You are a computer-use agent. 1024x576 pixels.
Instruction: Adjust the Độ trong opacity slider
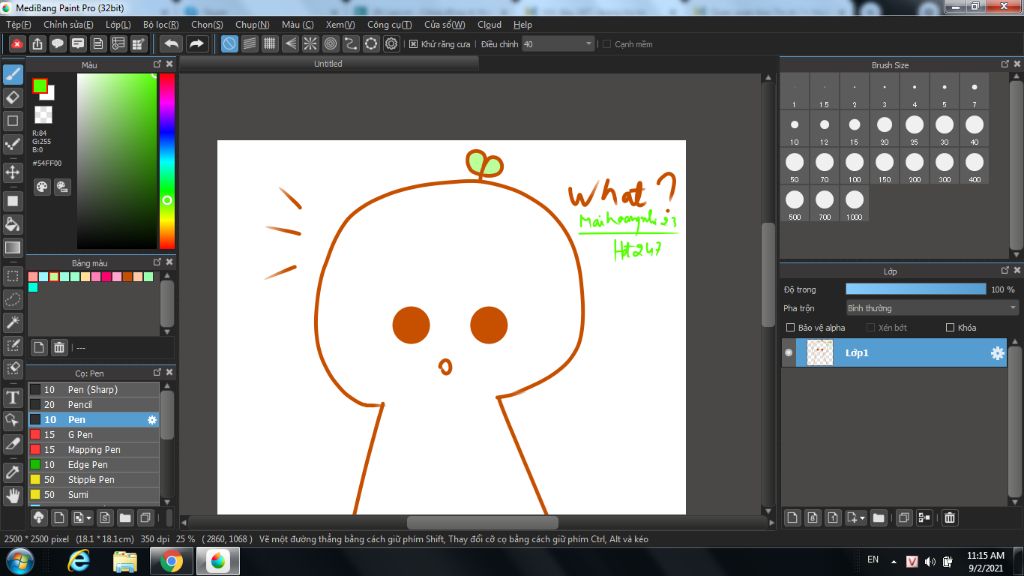[916, 289]
